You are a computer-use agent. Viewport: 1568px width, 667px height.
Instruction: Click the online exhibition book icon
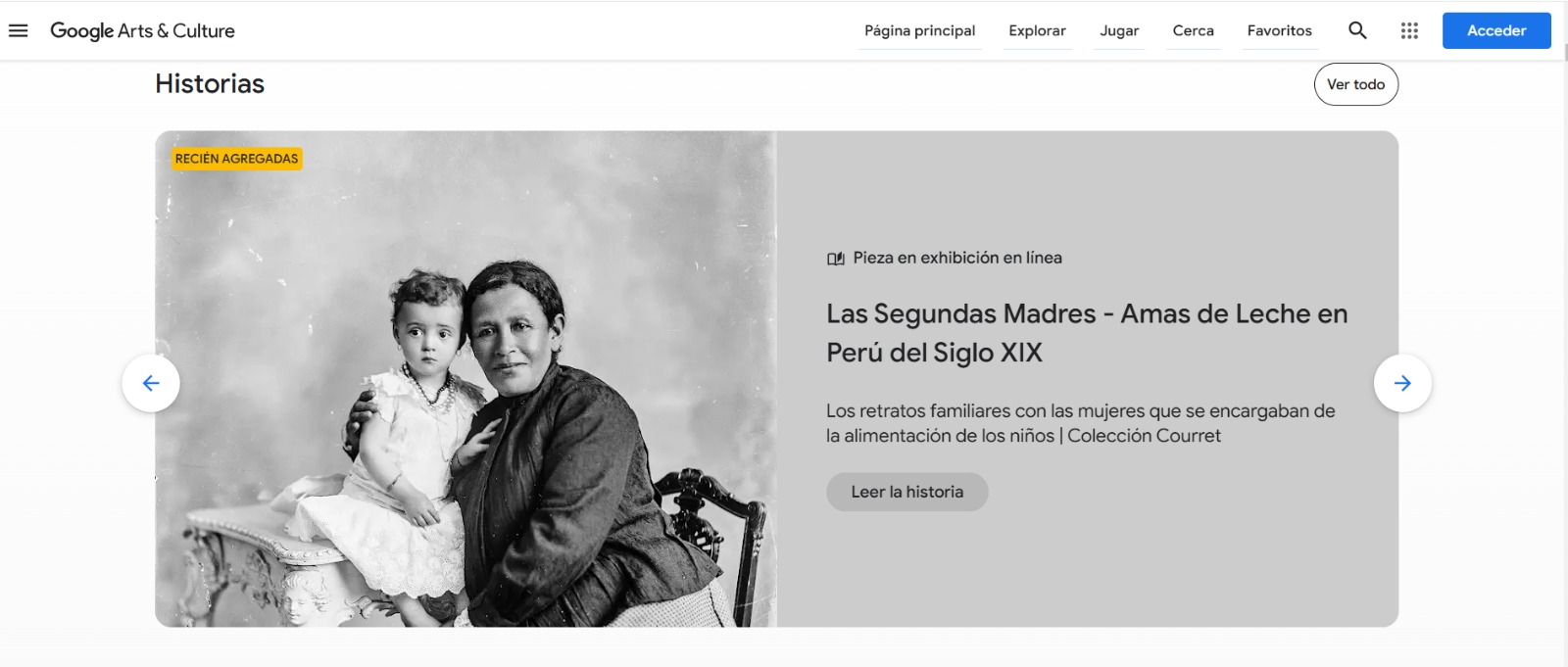835,259
